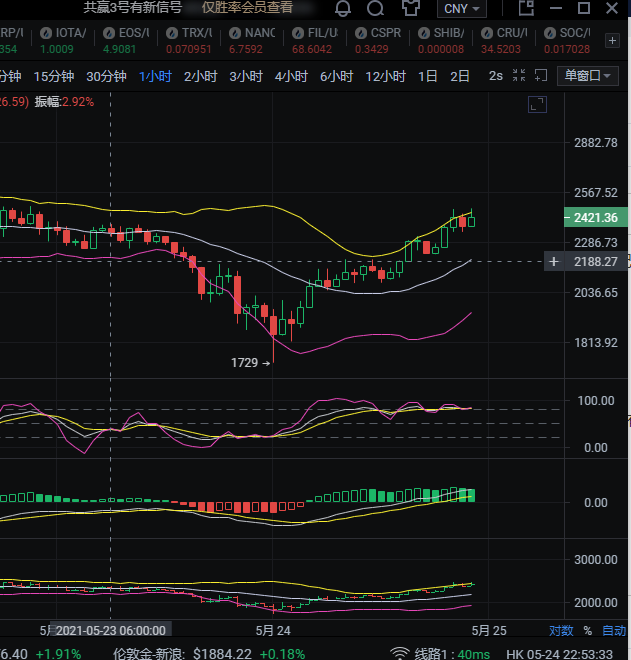Expand the chart using the corner maximize icon
The width and height of the screenshot is (631, 660).
(537, 105)
